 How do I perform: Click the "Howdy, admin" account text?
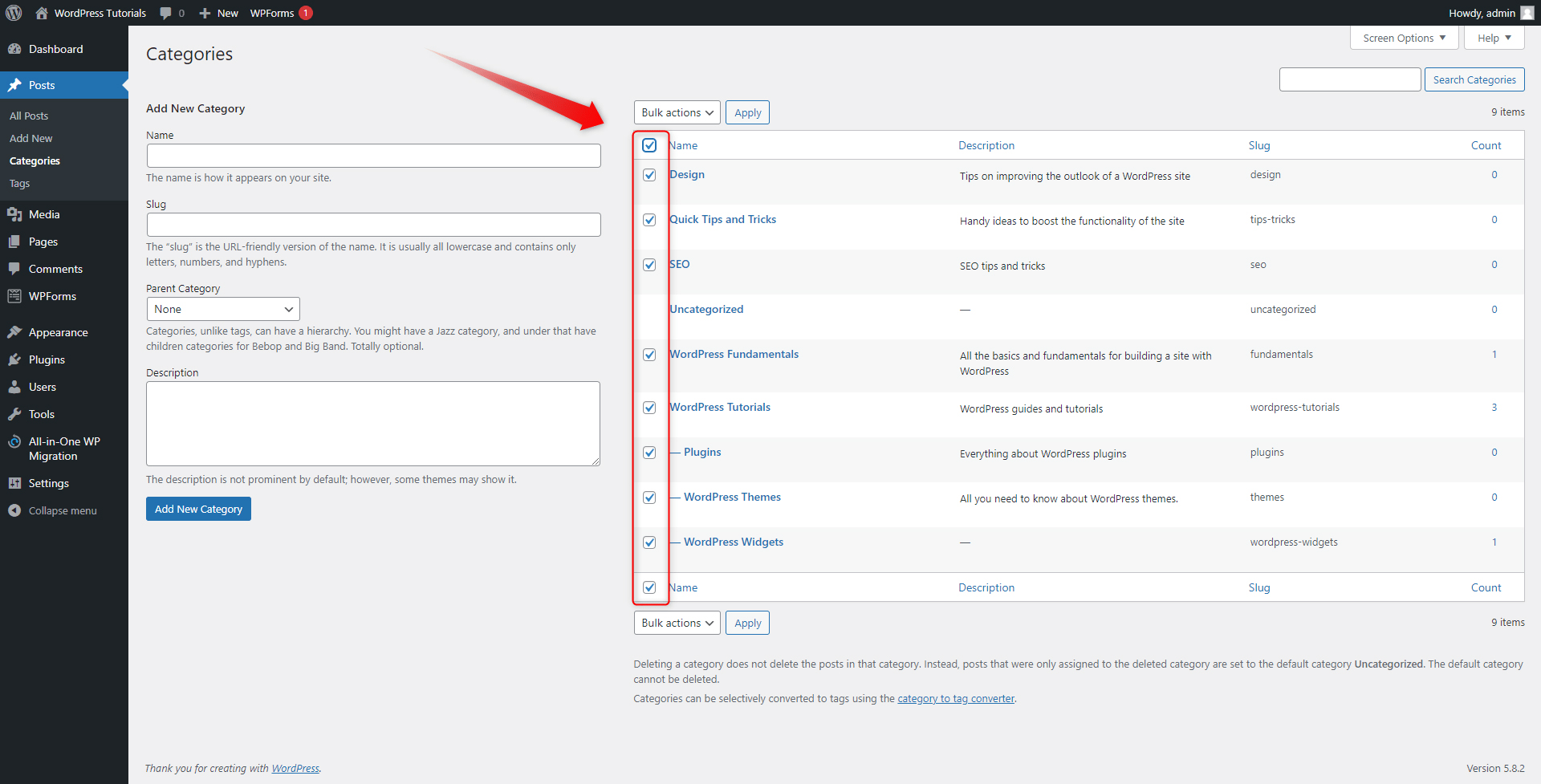click(1482, 13)
